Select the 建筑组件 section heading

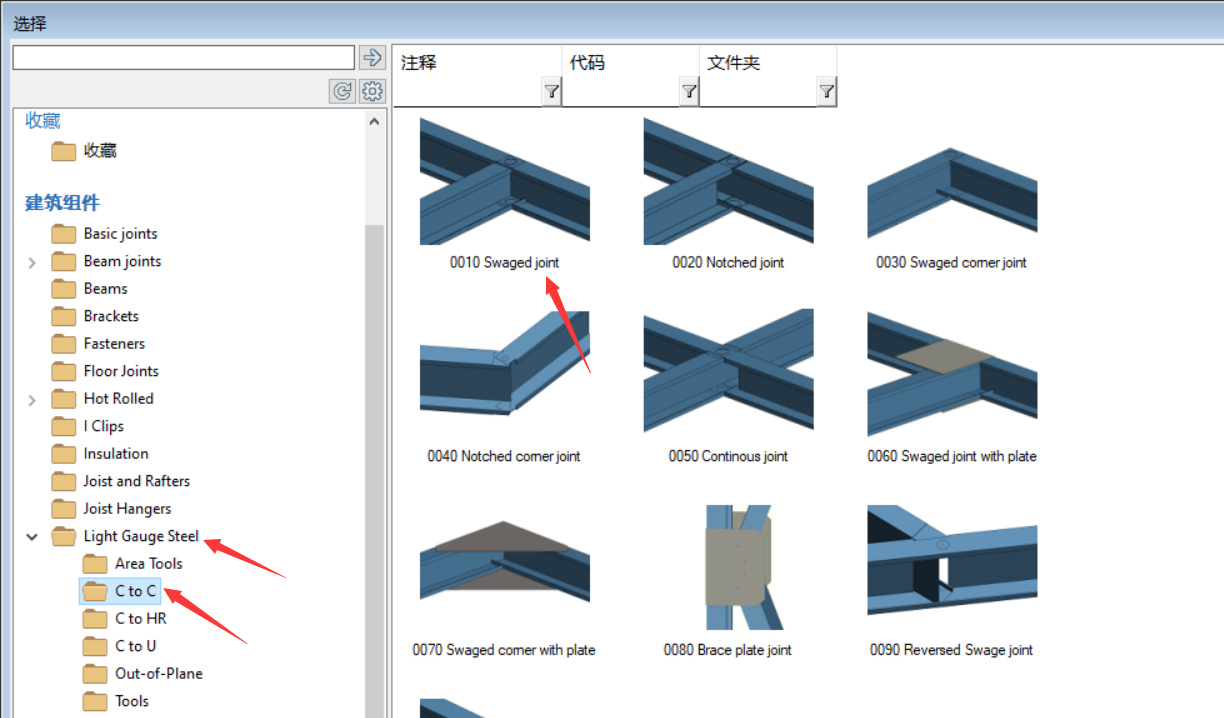[62, 204]
